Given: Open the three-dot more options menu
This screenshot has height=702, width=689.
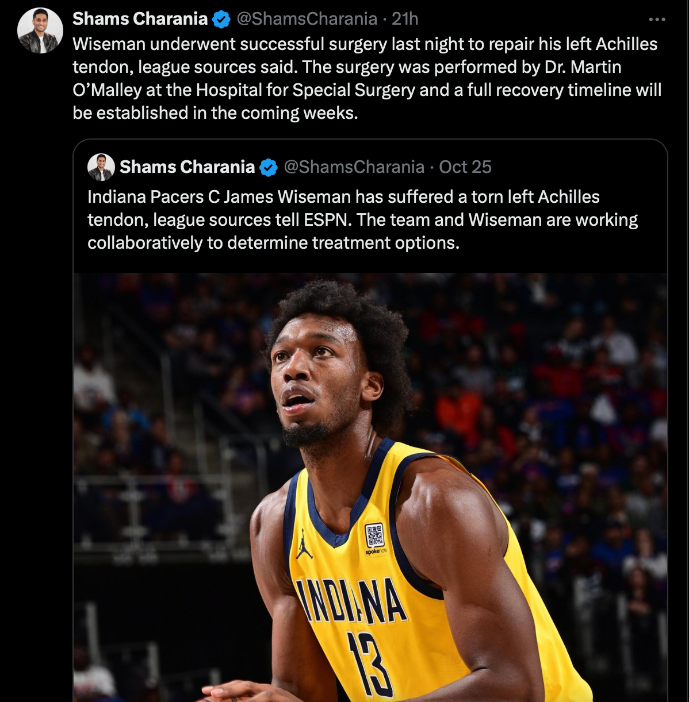Looking at the screenshot, I should point(656,19).
